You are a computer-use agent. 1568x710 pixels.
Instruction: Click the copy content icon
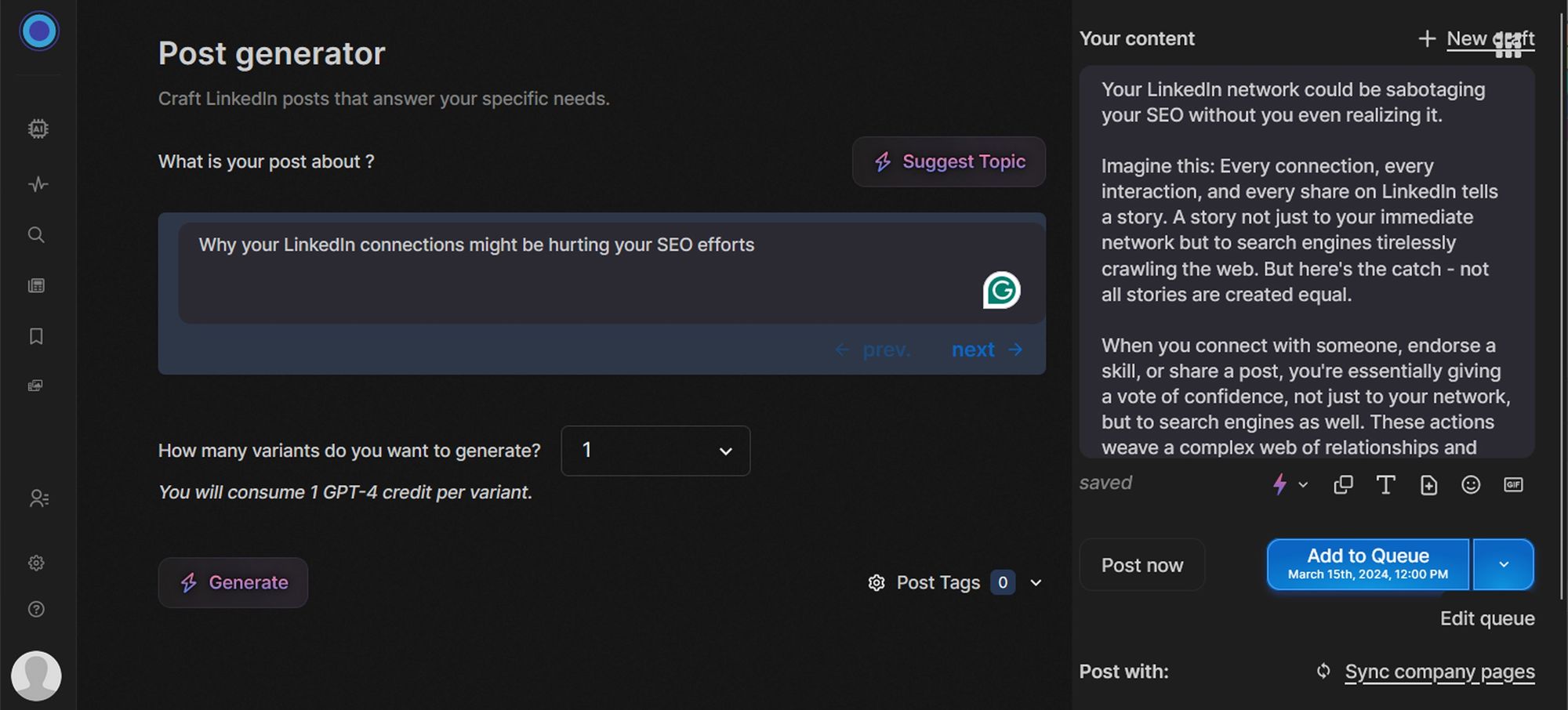(x=1343, y=485)
